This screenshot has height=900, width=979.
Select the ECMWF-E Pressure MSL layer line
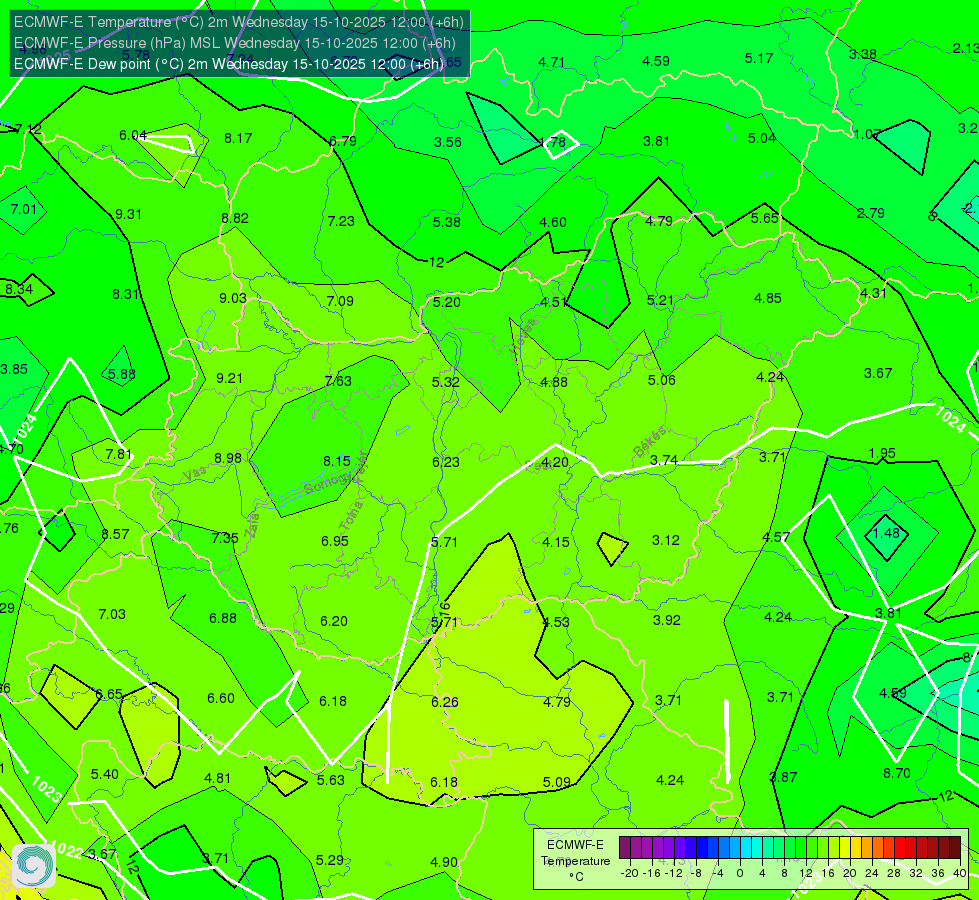pos(235,43)
